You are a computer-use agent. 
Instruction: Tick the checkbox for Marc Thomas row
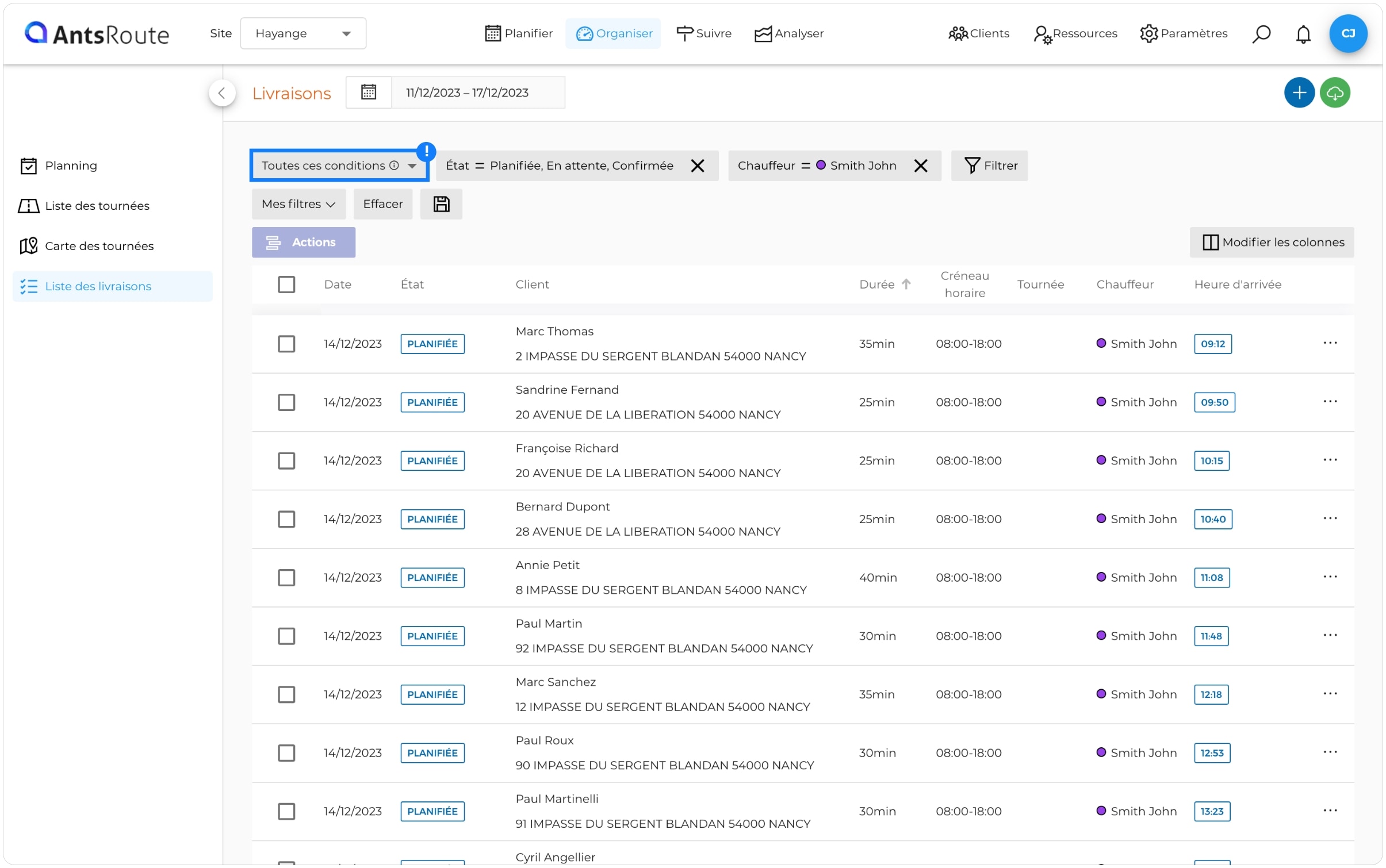point(286,344)
